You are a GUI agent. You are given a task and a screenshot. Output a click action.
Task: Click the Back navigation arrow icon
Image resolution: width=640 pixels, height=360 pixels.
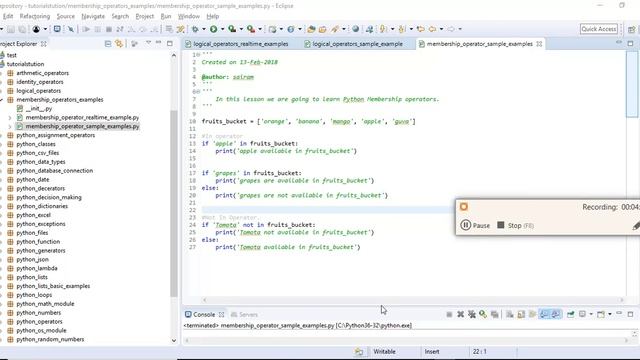click(432, 29)
